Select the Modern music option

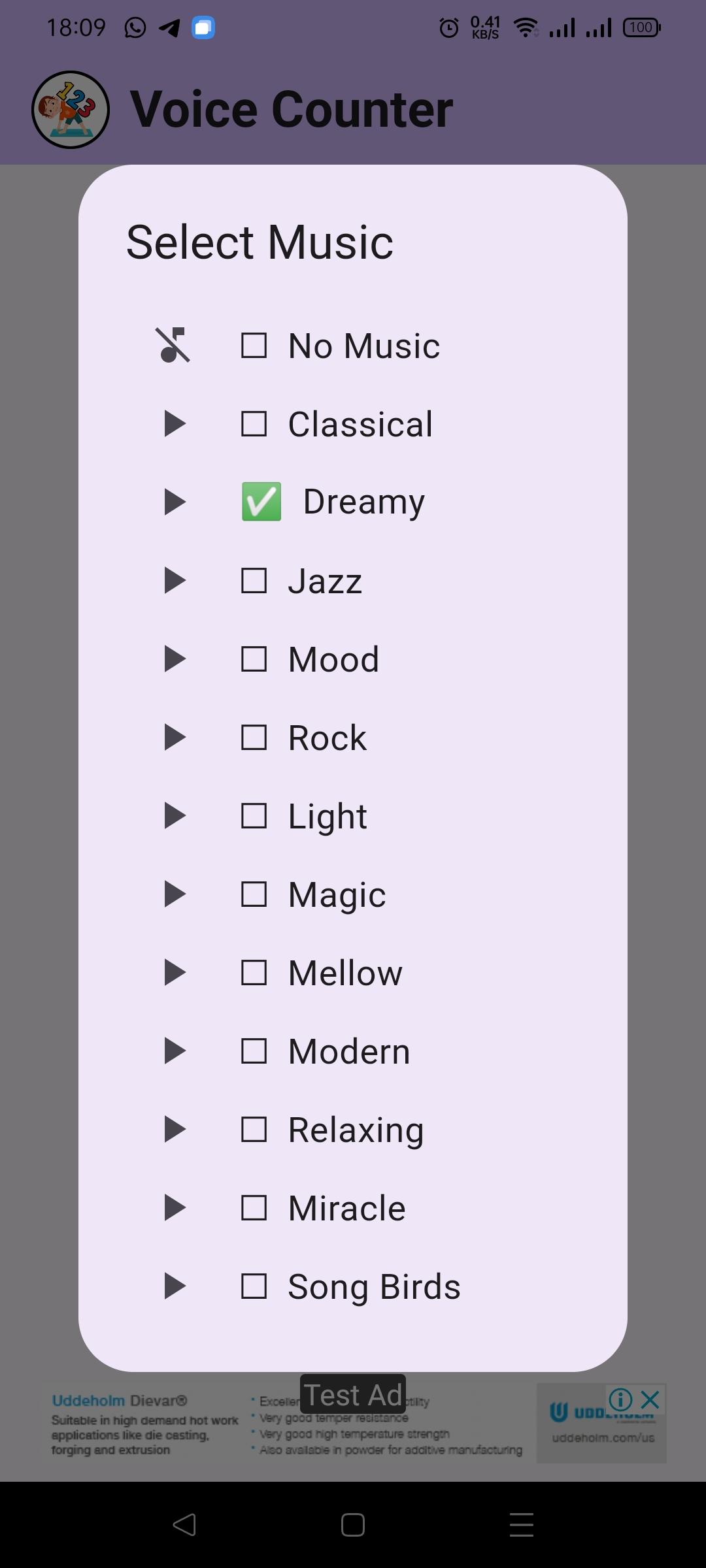coord(349,1051)
